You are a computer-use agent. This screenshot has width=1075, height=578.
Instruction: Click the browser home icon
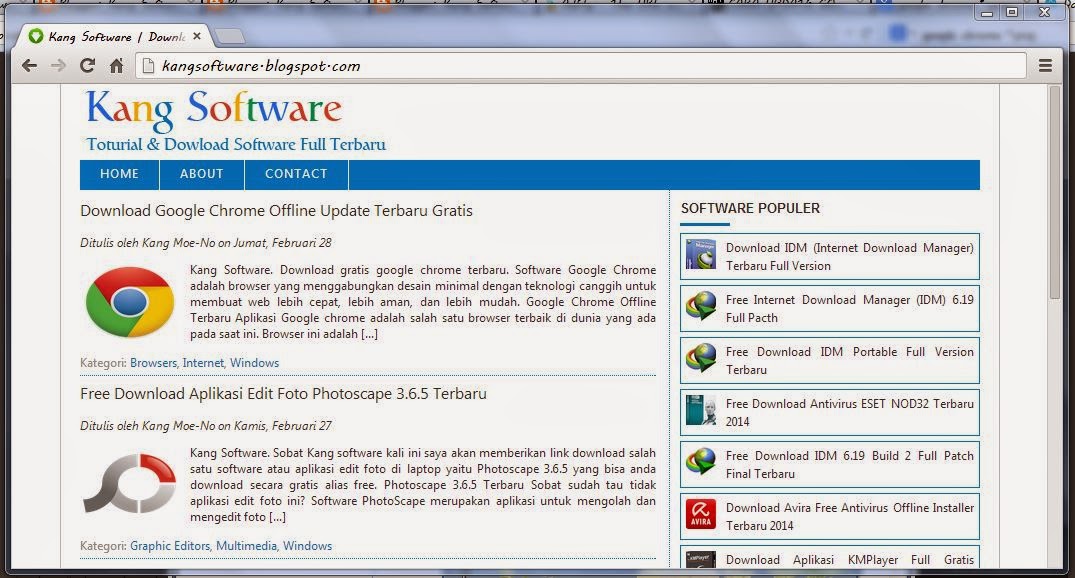(x=115, y=65)
